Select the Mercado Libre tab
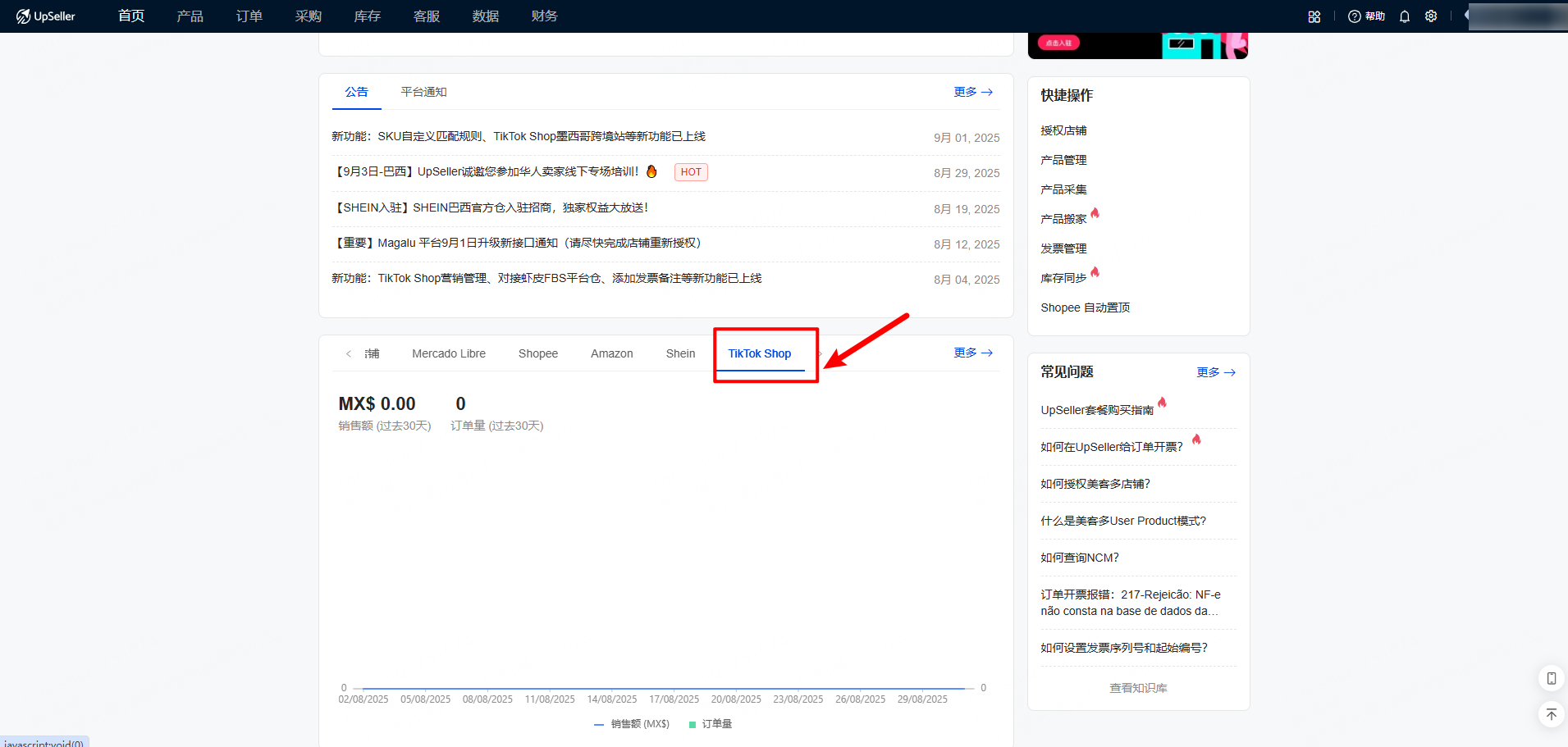The image size is (1568, 747). pyautogui.click(x=449, y=353)
